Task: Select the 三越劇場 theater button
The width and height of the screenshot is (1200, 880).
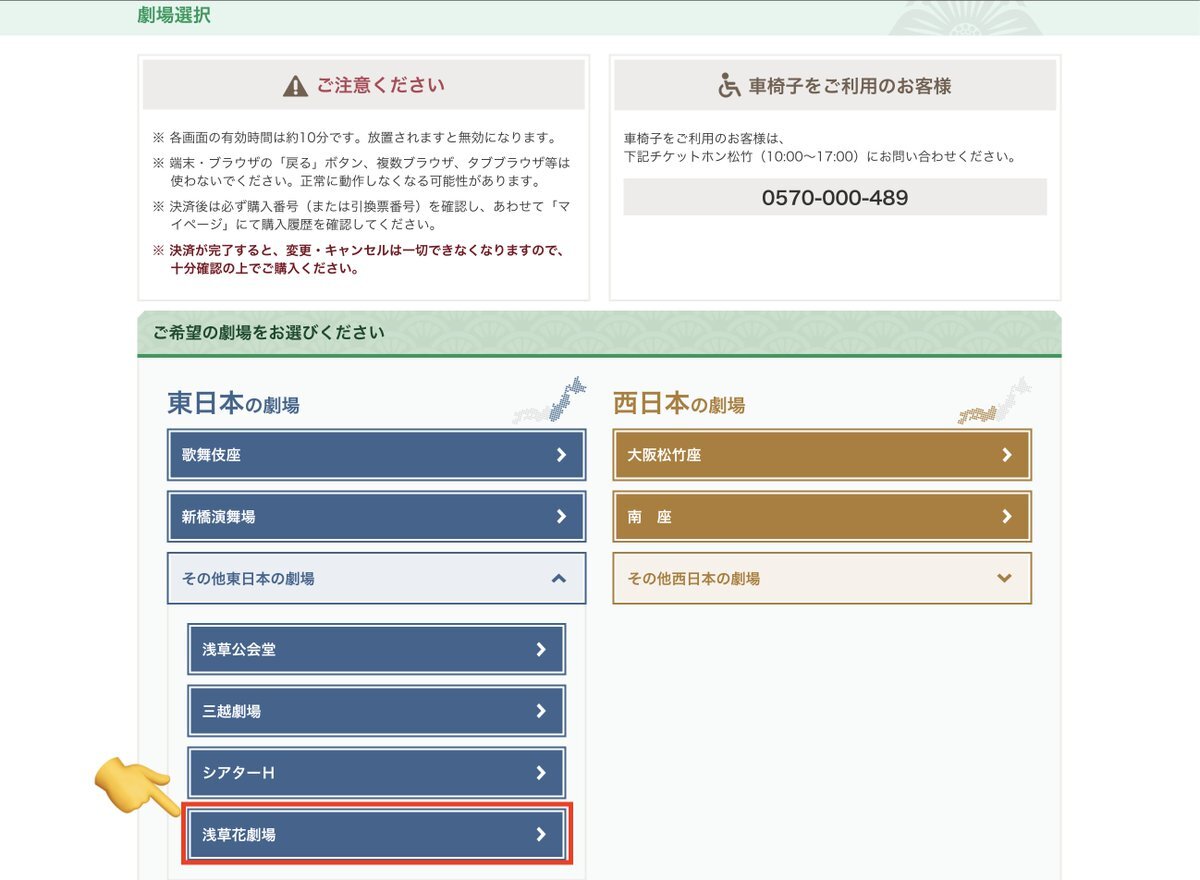Action: (376, 711)
